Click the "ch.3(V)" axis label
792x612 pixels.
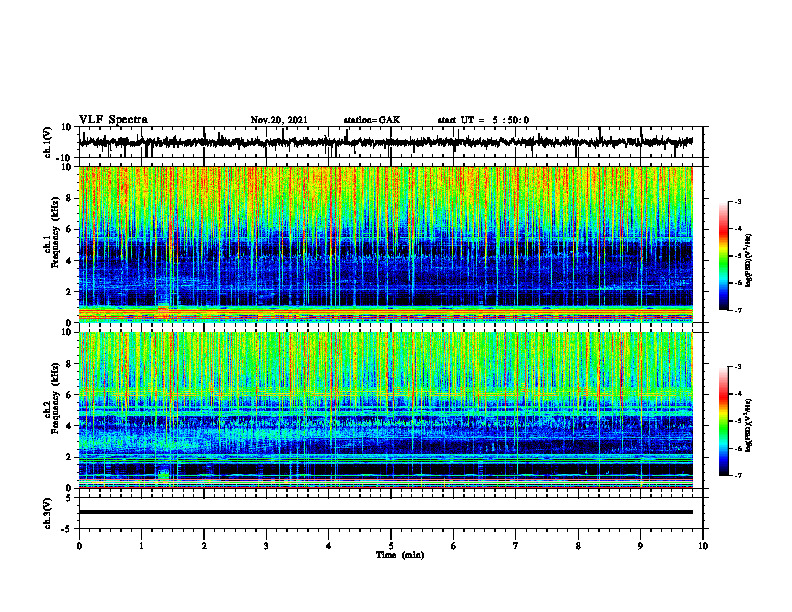[48, 513]
